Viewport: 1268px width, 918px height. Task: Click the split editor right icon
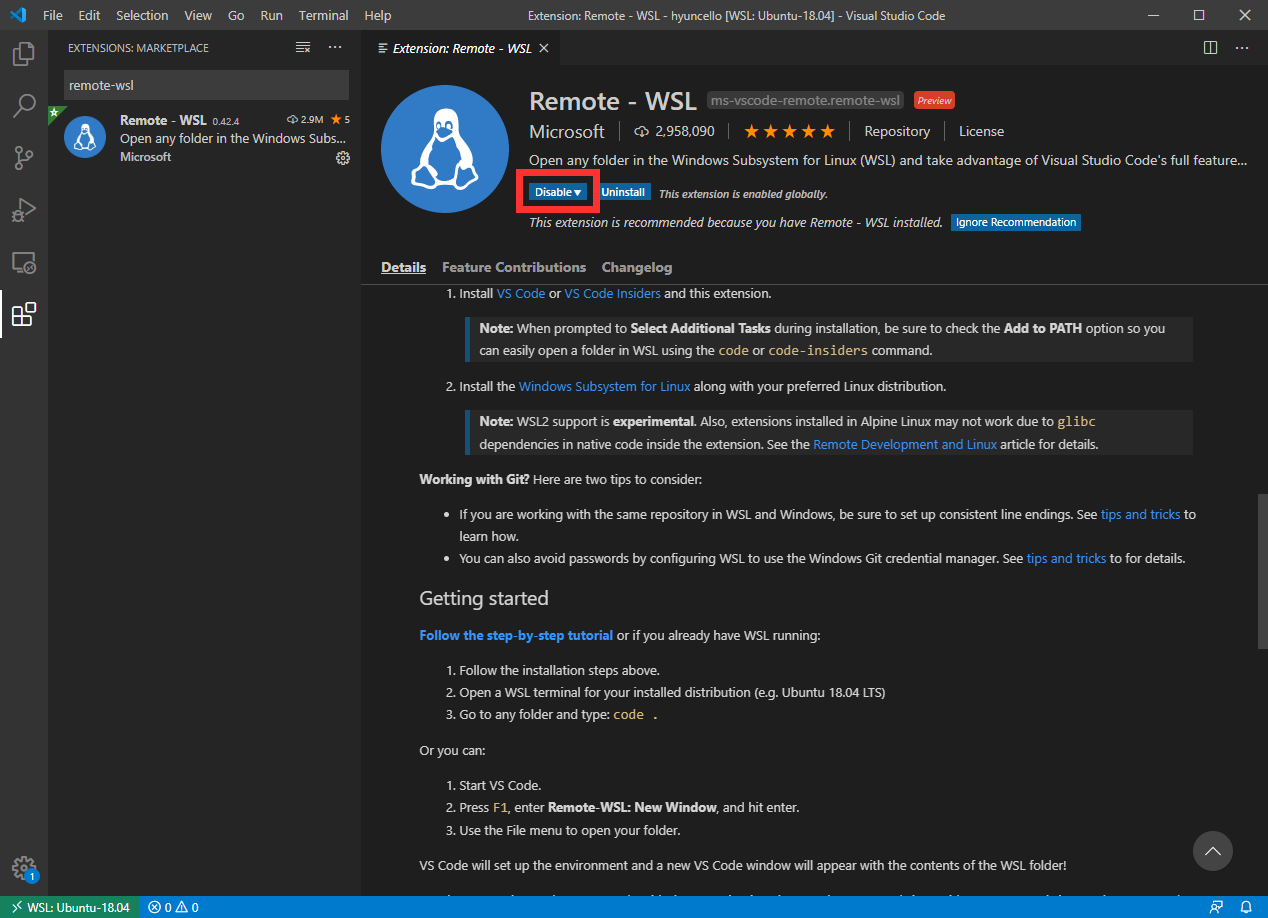point(1210,47)
